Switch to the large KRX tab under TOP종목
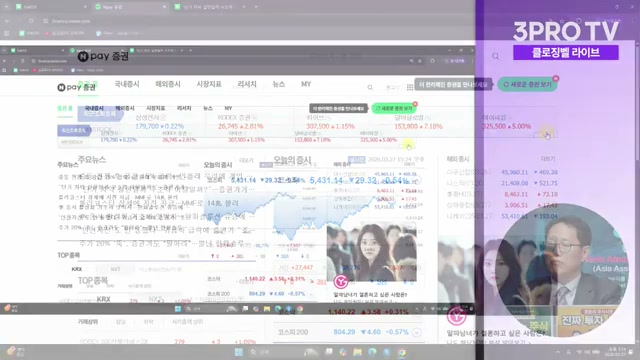Screen dimensions: 640x360 103,299
